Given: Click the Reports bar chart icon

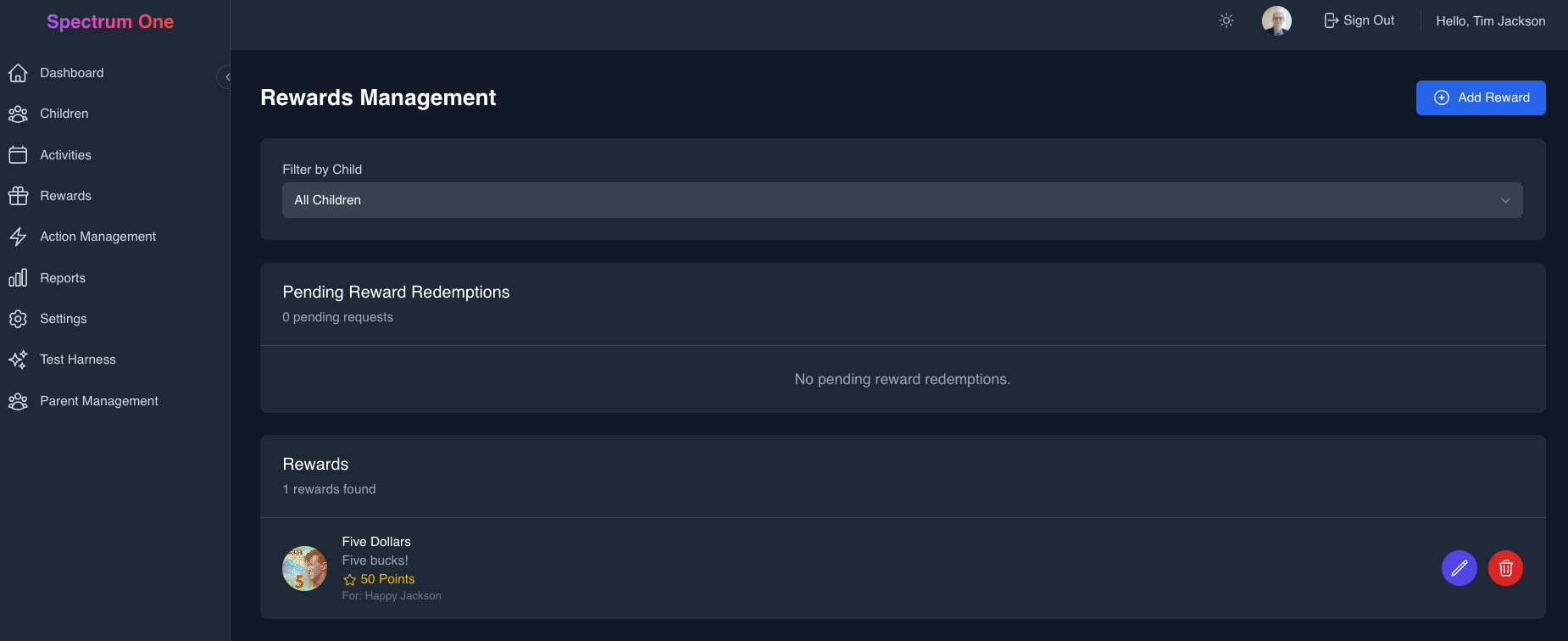Looking at the screenshot, I should click(x=18, y=278).
